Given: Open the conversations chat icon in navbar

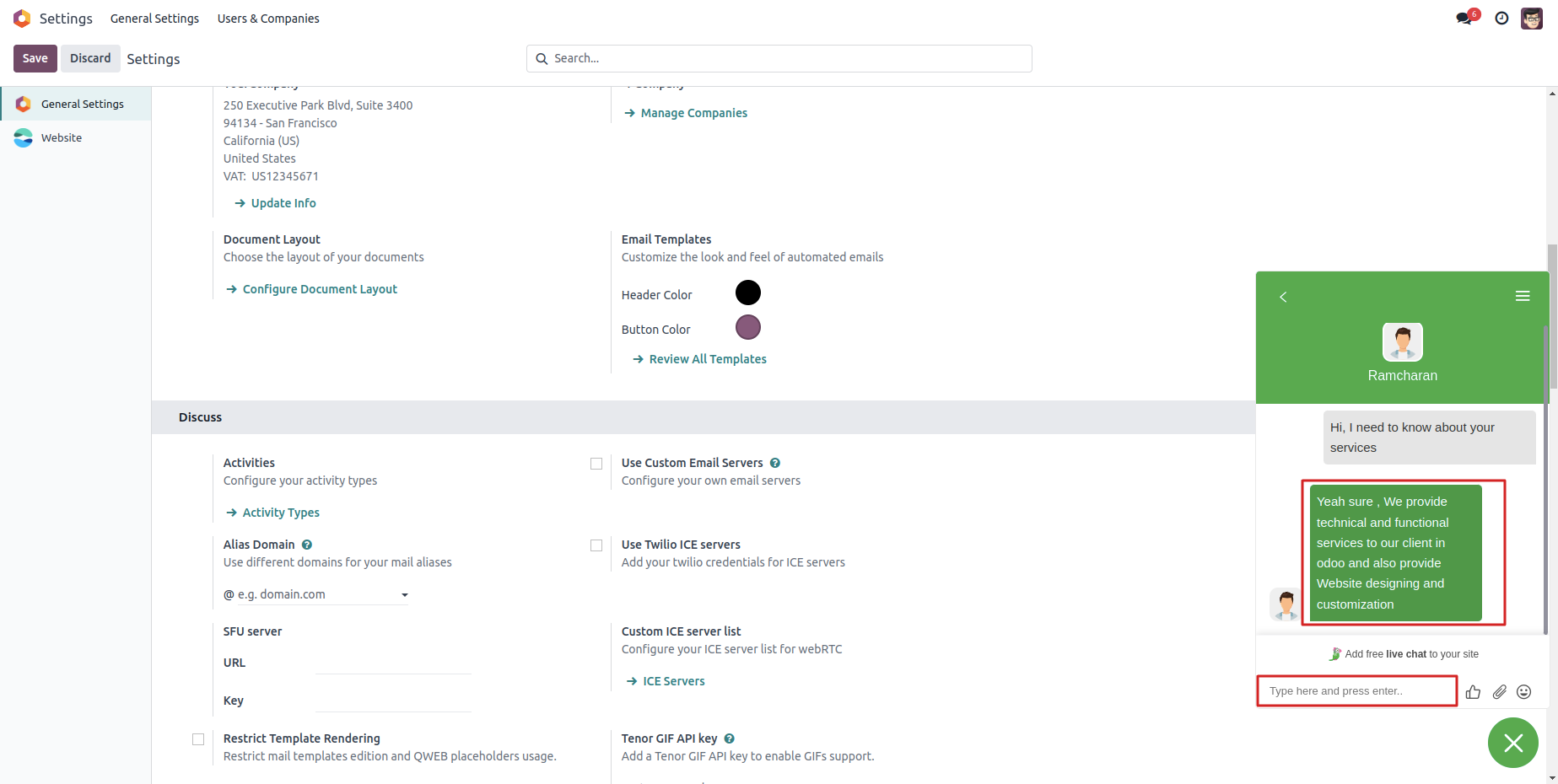Looking at the screenshot, I should (1464, 19).
